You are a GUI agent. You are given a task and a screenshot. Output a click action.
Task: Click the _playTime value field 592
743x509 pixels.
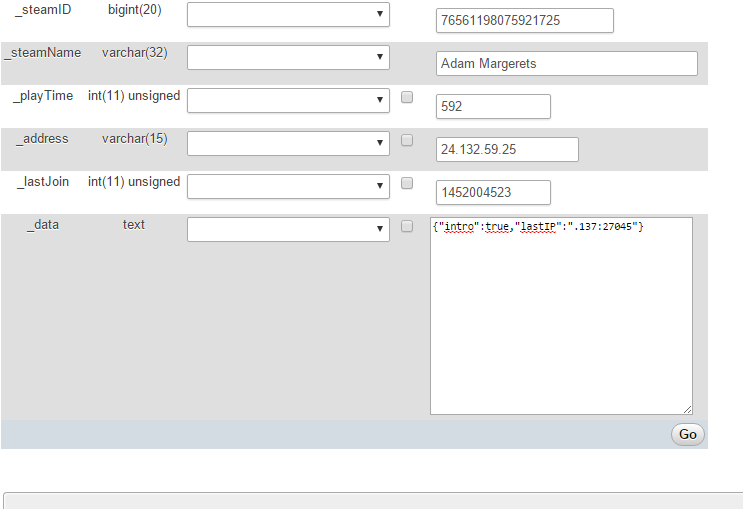[493, 106]
